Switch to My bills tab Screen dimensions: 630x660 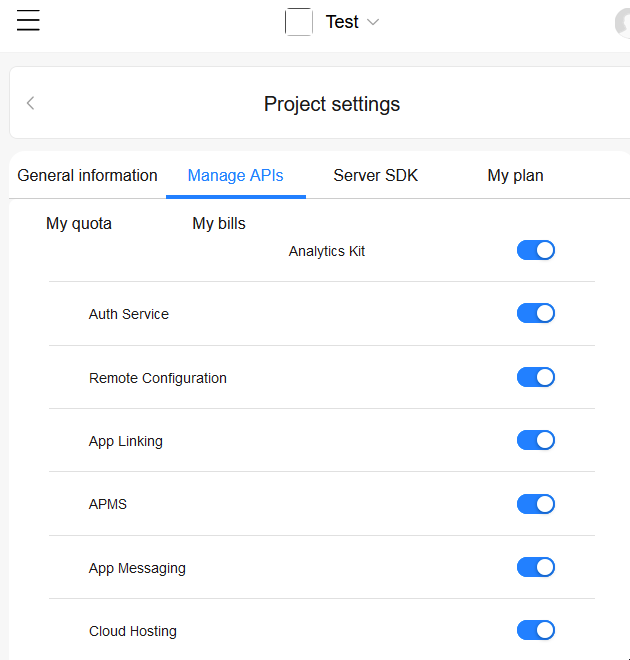219,224
